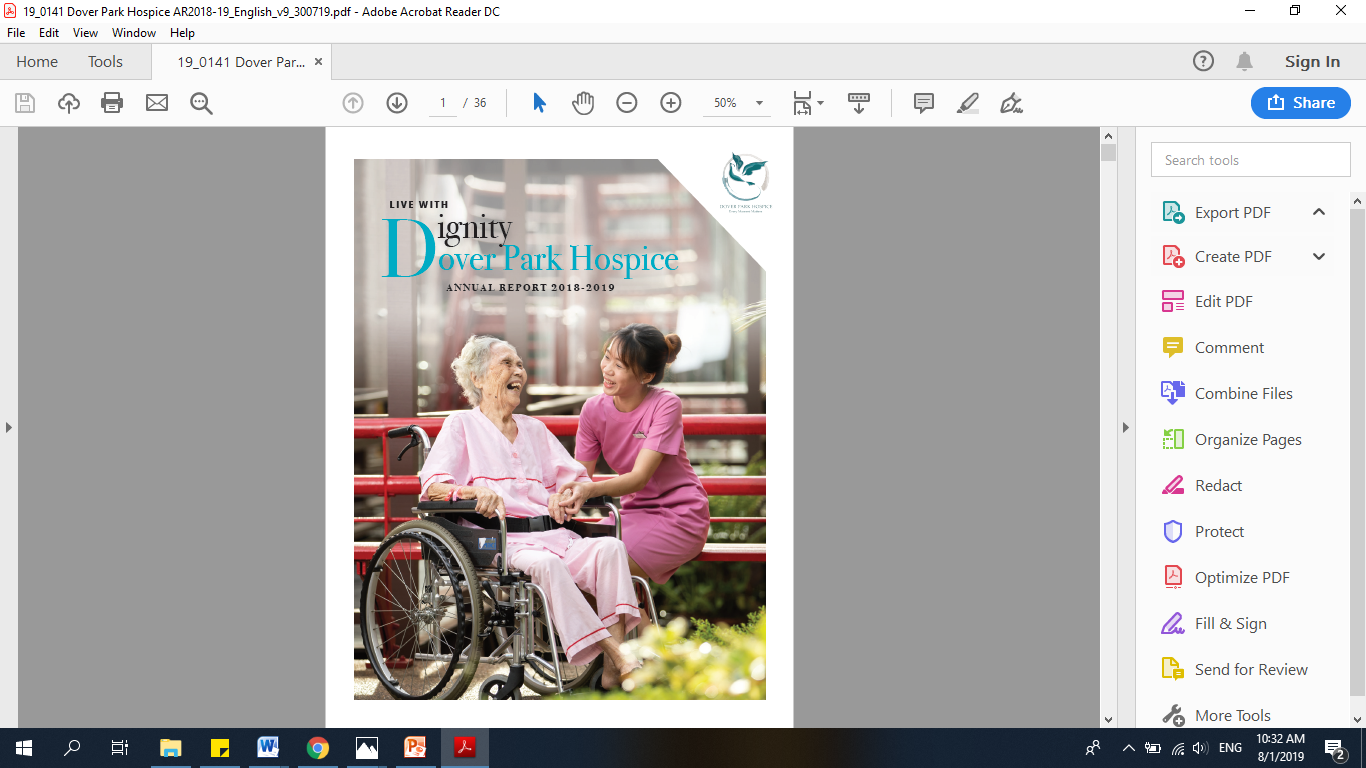Image resolution: width=1366 pixels, height=768 pixels.
Task: Open the Edit menu
Action: [49, 33]
